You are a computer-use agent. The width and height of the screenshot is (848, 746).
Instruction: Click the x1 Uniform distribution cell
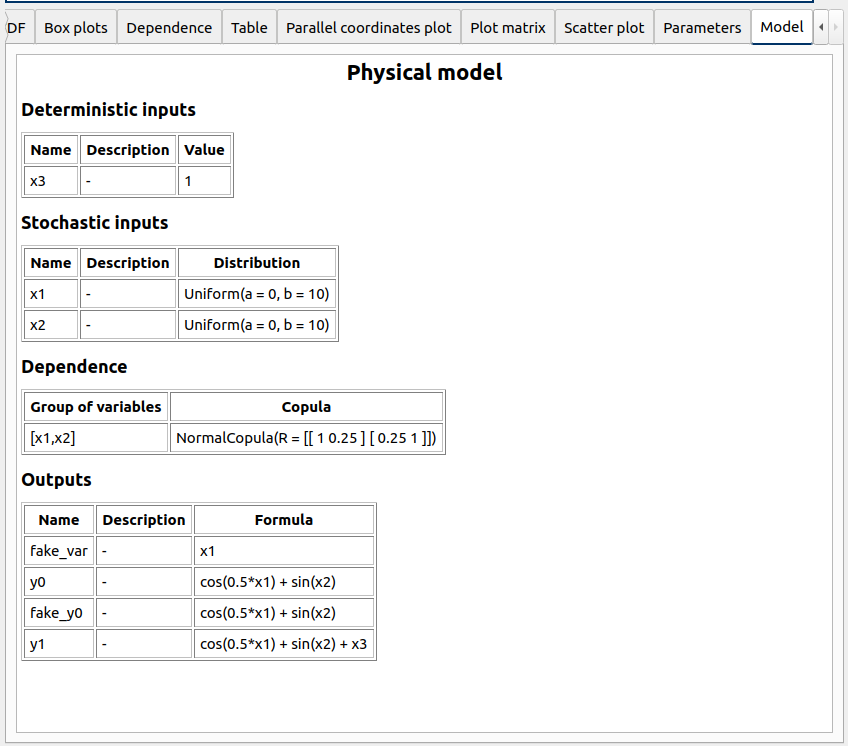[x=256, y=293]
